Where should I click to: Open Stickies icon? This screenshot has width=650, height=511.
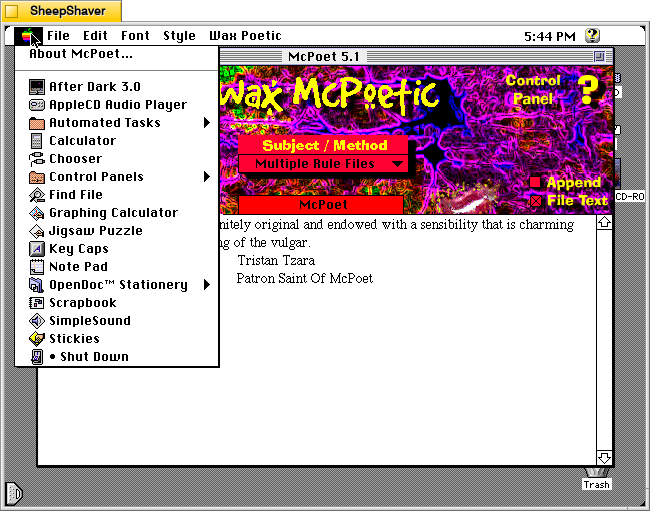(x=37, y=339)
